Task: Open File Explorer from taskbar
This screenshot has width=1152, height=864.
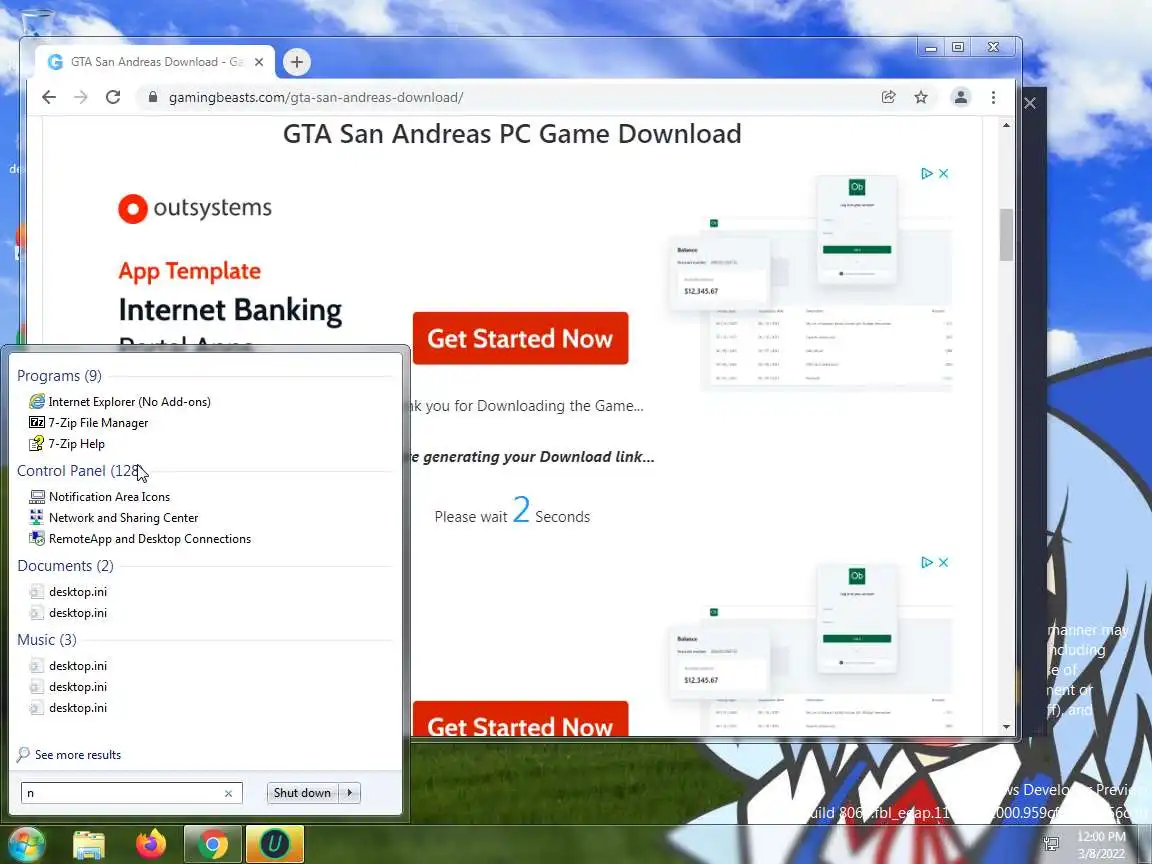Action: coord(89,844)
